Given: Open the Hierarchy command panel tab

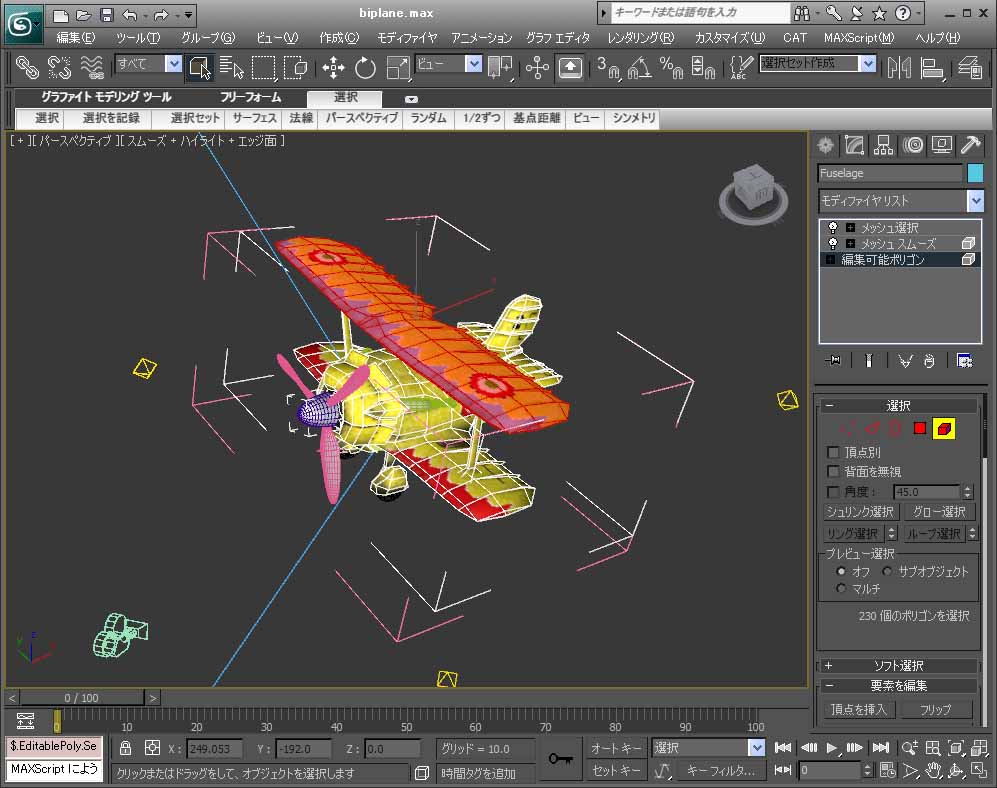Looking at the screenshot, I should [x=883, y=145].
